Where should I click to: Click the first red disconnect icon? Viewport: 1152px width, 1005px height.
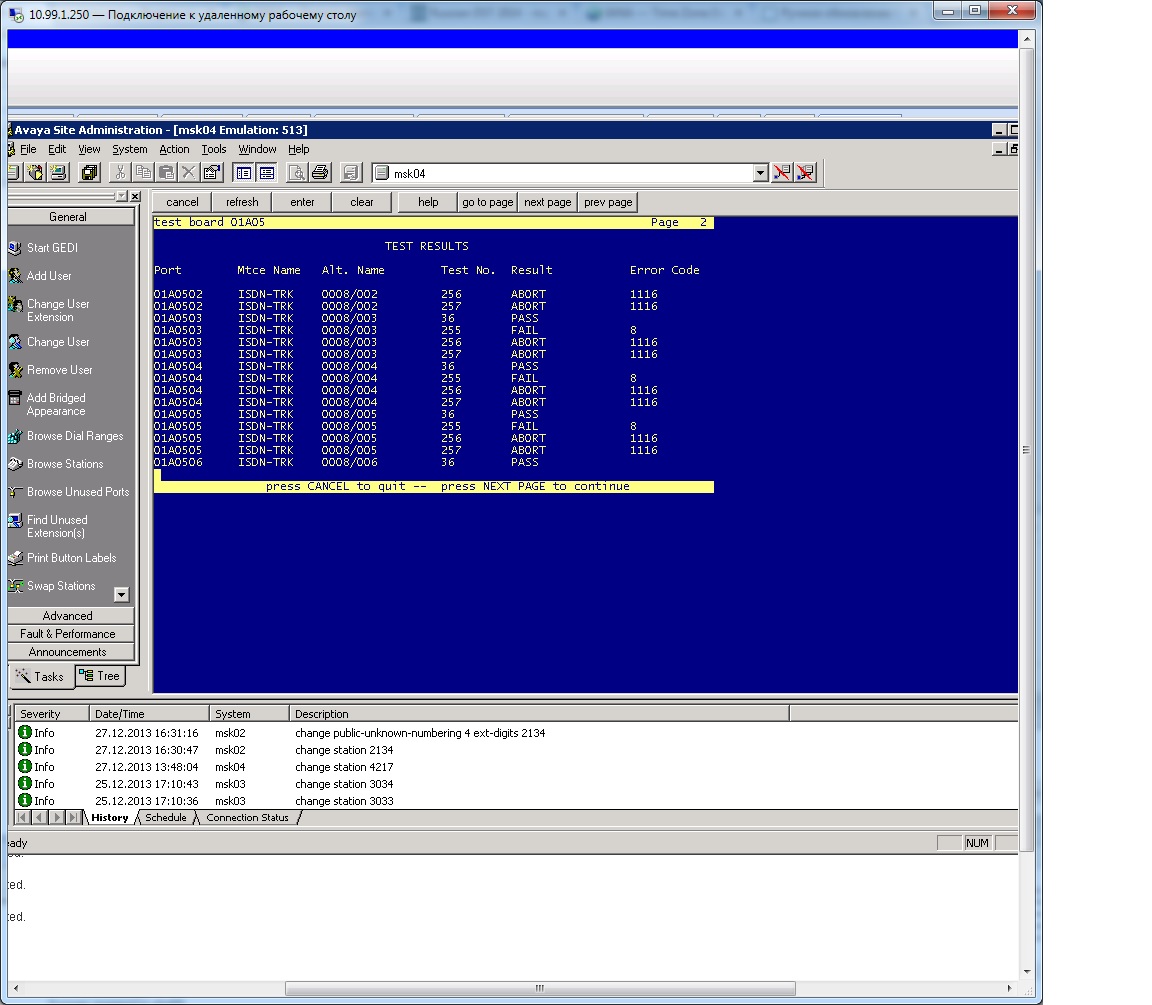[x=782, y=173]
